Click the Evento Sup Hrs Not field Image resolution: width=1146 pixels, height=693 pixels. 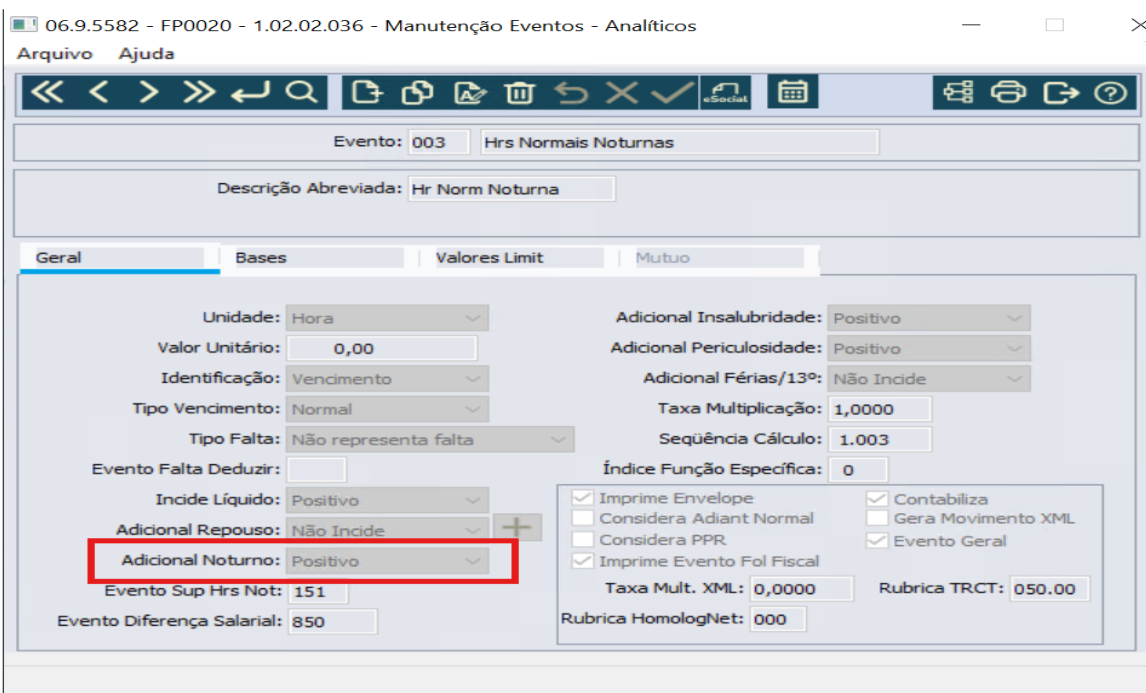coord(319,591)
